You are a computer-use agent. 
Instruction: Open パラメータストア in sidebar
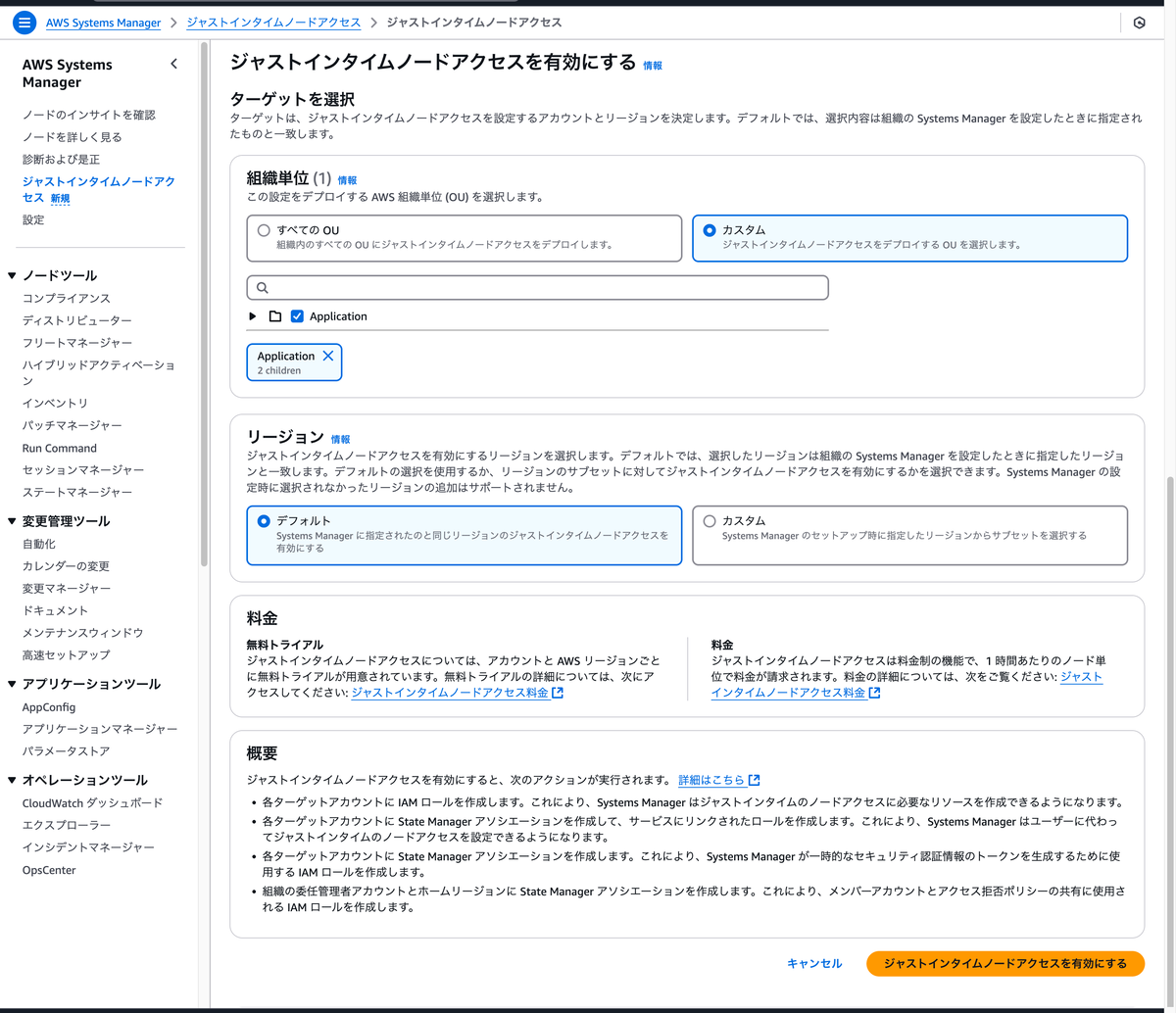67,751
